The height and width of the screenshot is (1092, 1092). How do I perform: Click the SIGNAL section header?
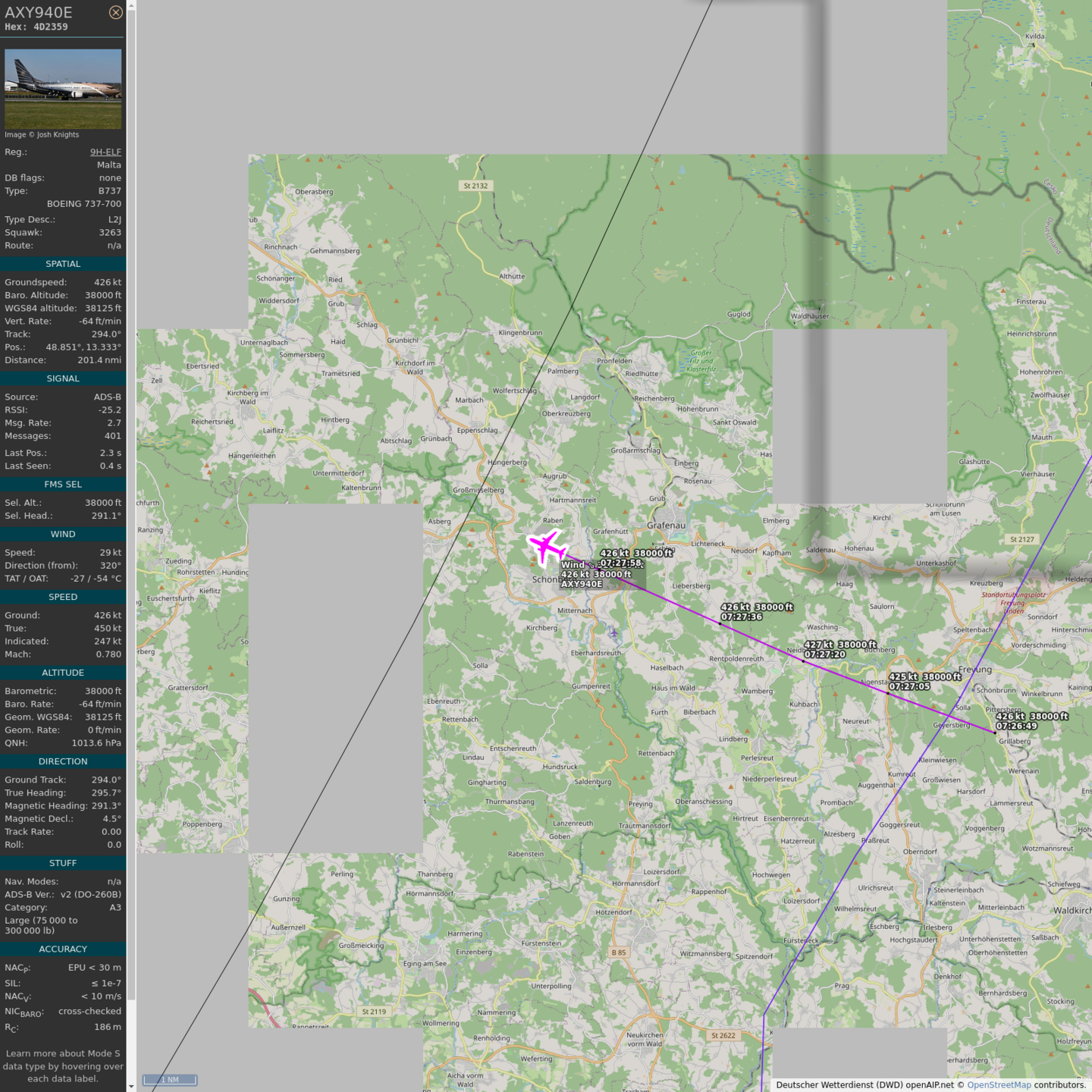[63, 378]
